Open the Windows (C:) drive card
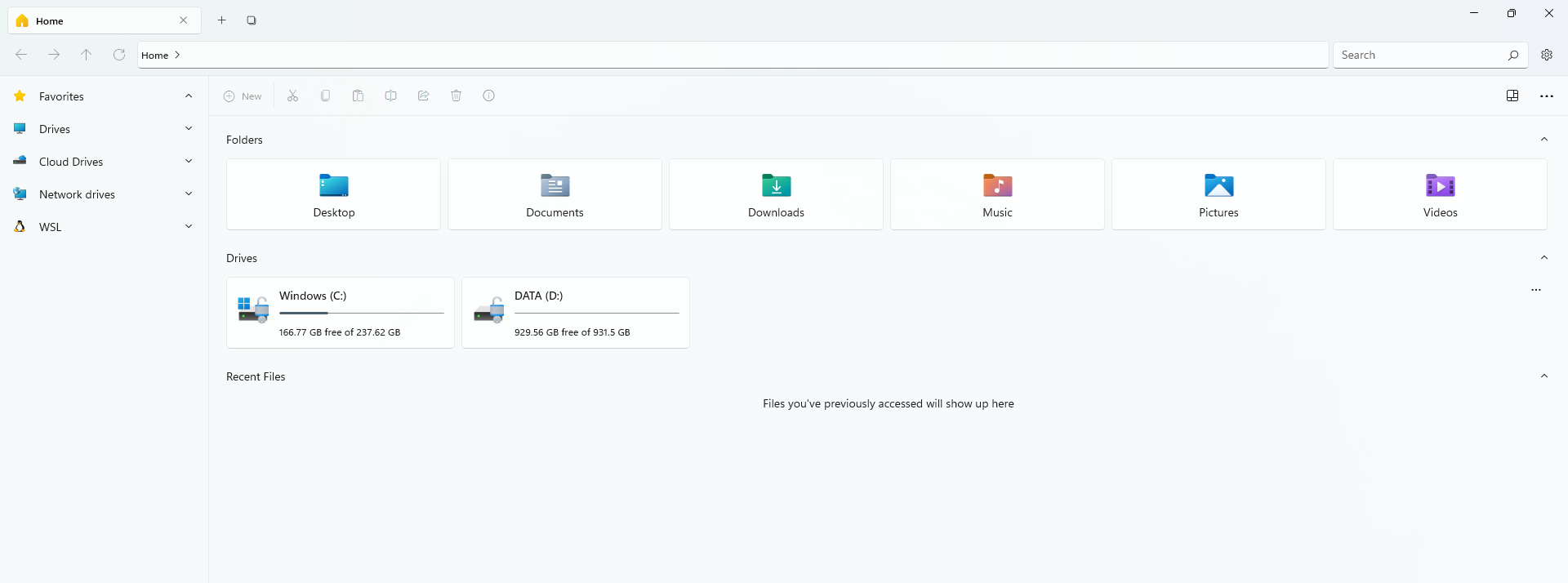The height and width of the screenshot is (583, 1568). click(340, 313)
